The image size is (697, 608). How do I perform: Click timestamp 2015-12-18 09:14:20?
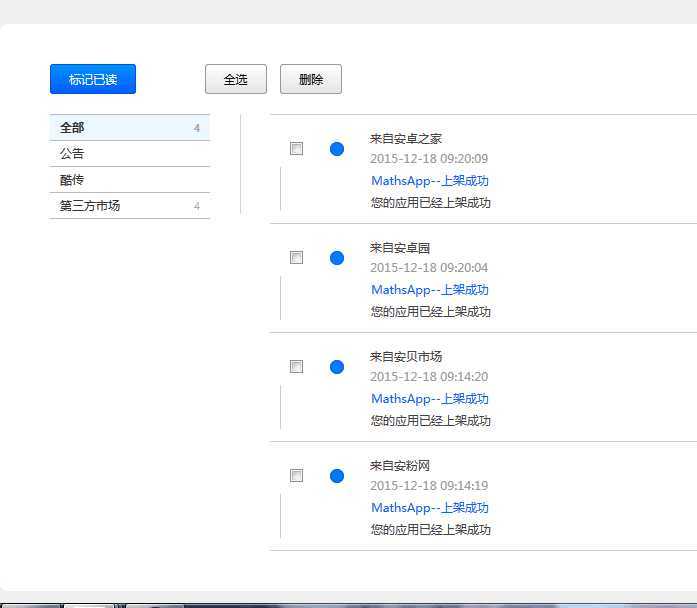[x=429, y=376]
